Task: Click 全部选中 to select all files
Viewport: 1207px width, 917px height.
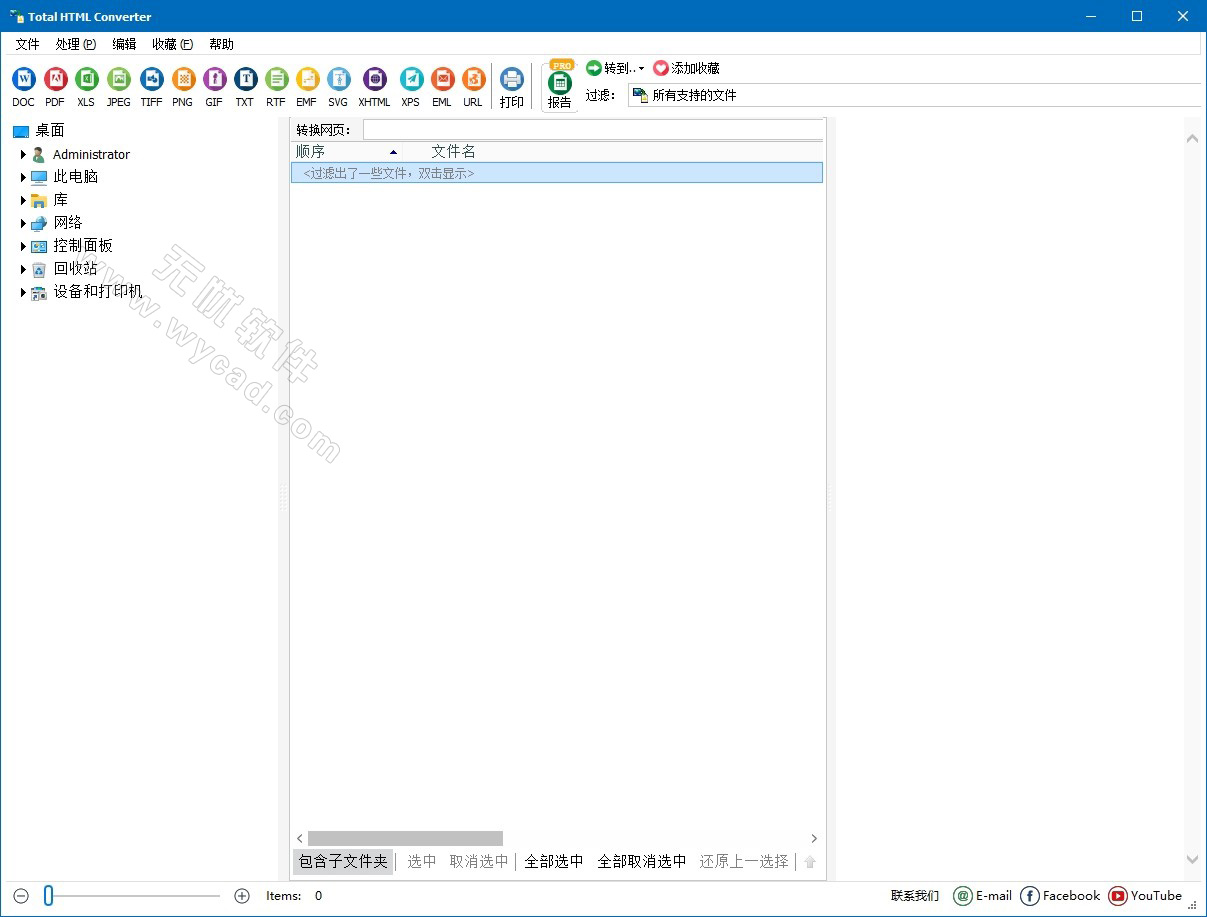Action: (x=554, y=861)
